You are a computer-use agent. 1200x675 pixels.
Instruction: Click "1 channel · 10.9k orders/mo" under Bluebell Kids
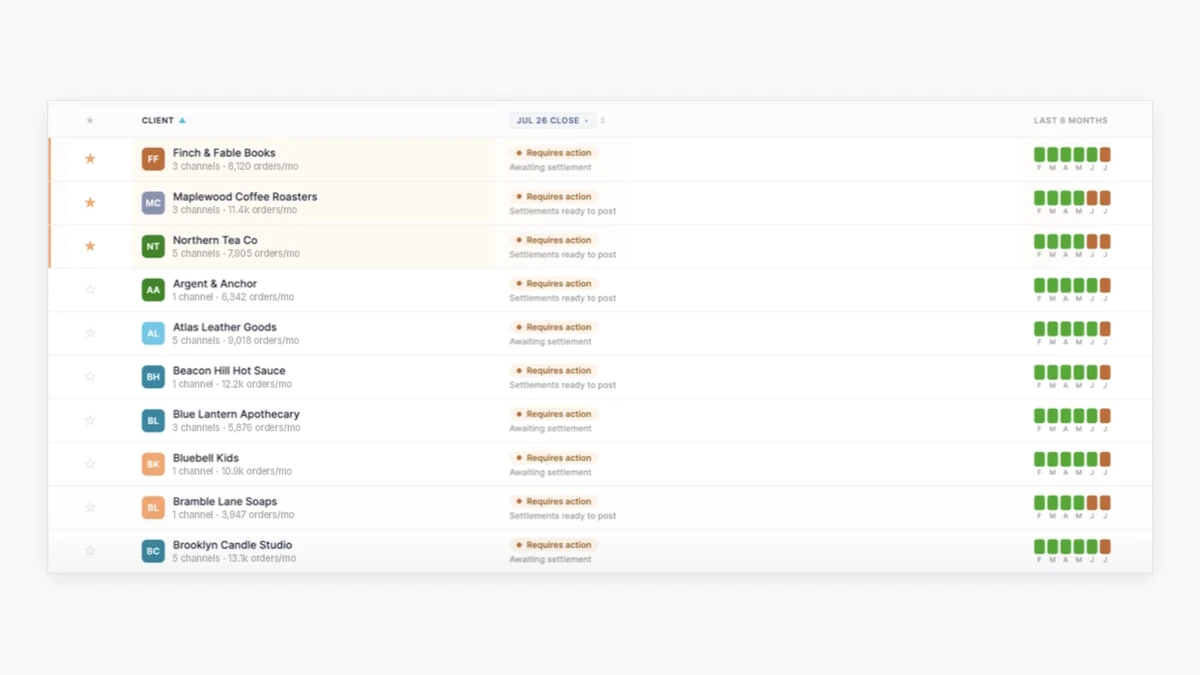[x=232, y=471]
